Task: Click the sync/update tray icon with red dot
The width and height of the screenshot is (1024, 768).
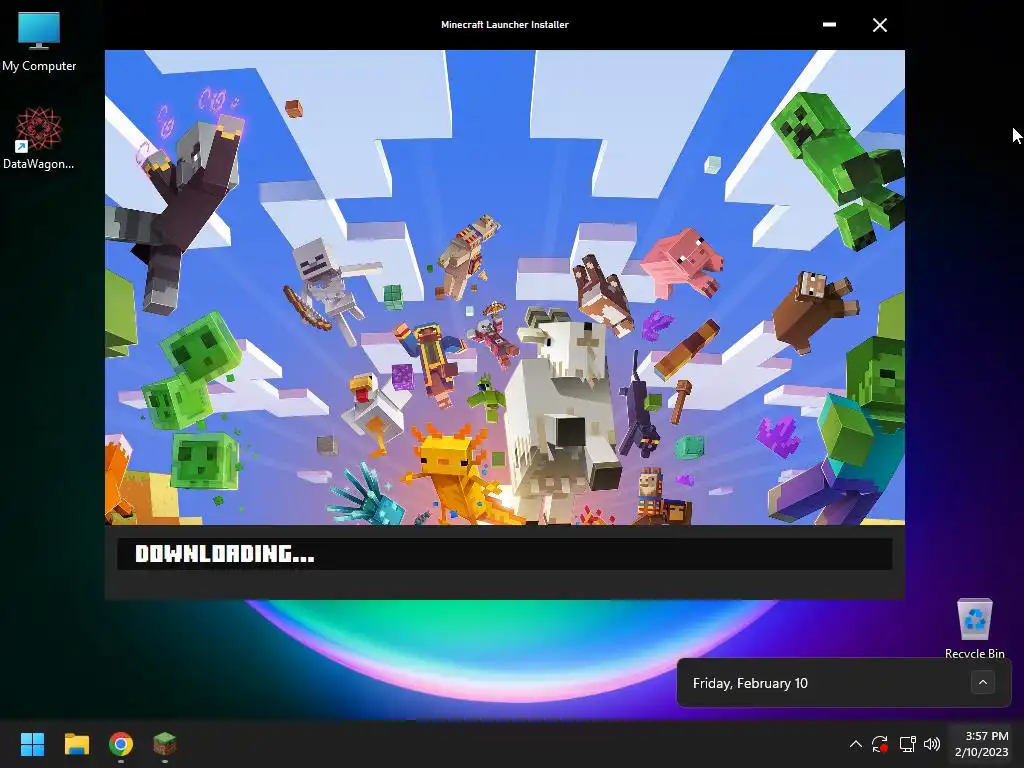Action: (880, 744)
